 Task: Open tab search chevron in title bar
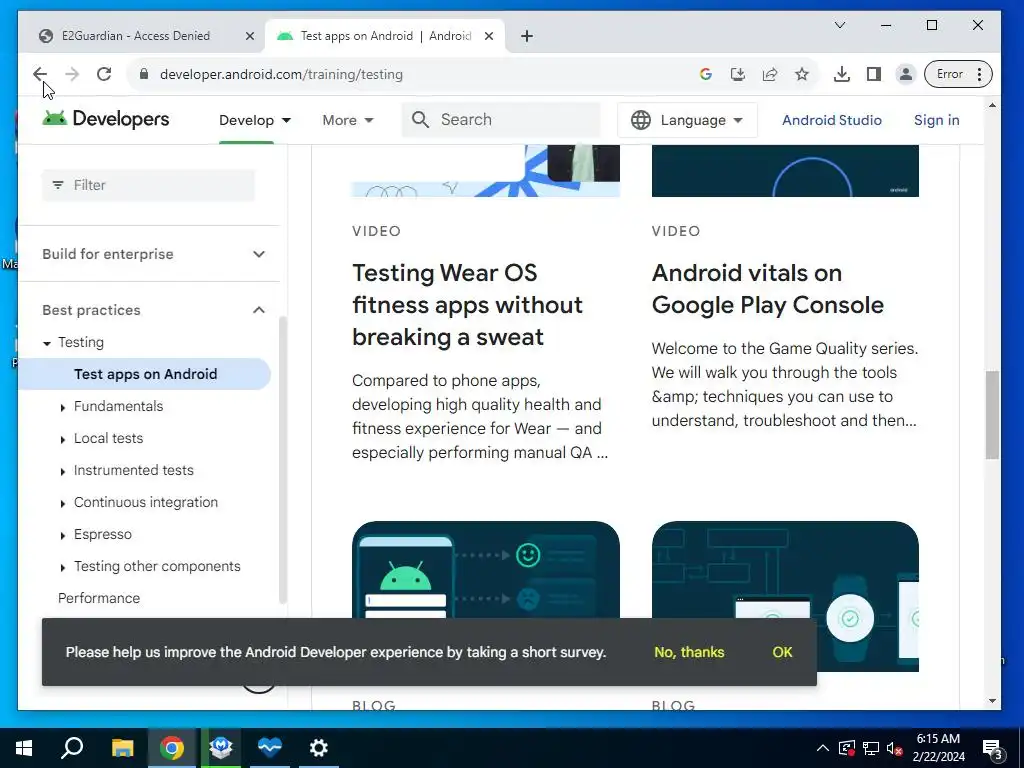pyautogui.click(x=840, y=25)
